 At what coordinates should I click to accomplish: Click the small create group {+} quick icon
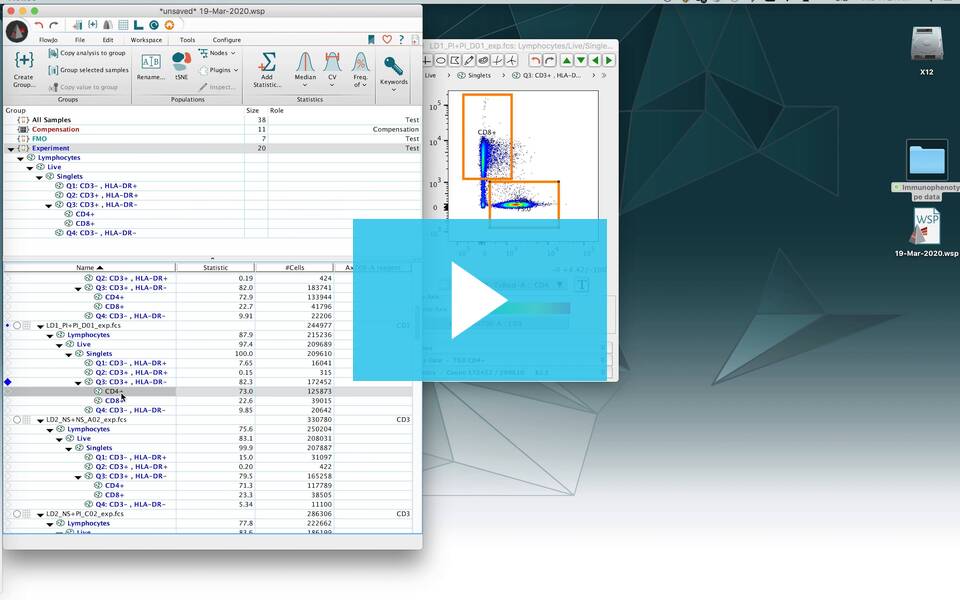coord(92,24)
